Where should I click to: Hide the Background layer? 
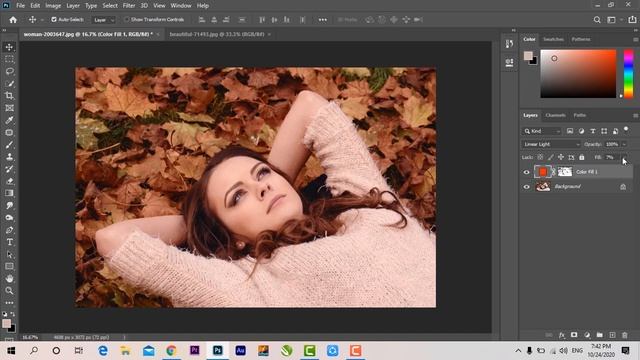click(x=526, y=187)
